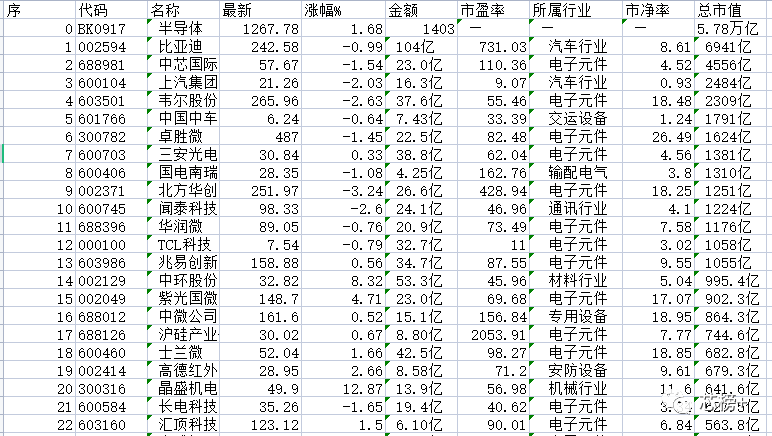Viewport: 772px width, 436px height.
Task: Select the 韦尔股份 name cell
Action: pos(183,100)
